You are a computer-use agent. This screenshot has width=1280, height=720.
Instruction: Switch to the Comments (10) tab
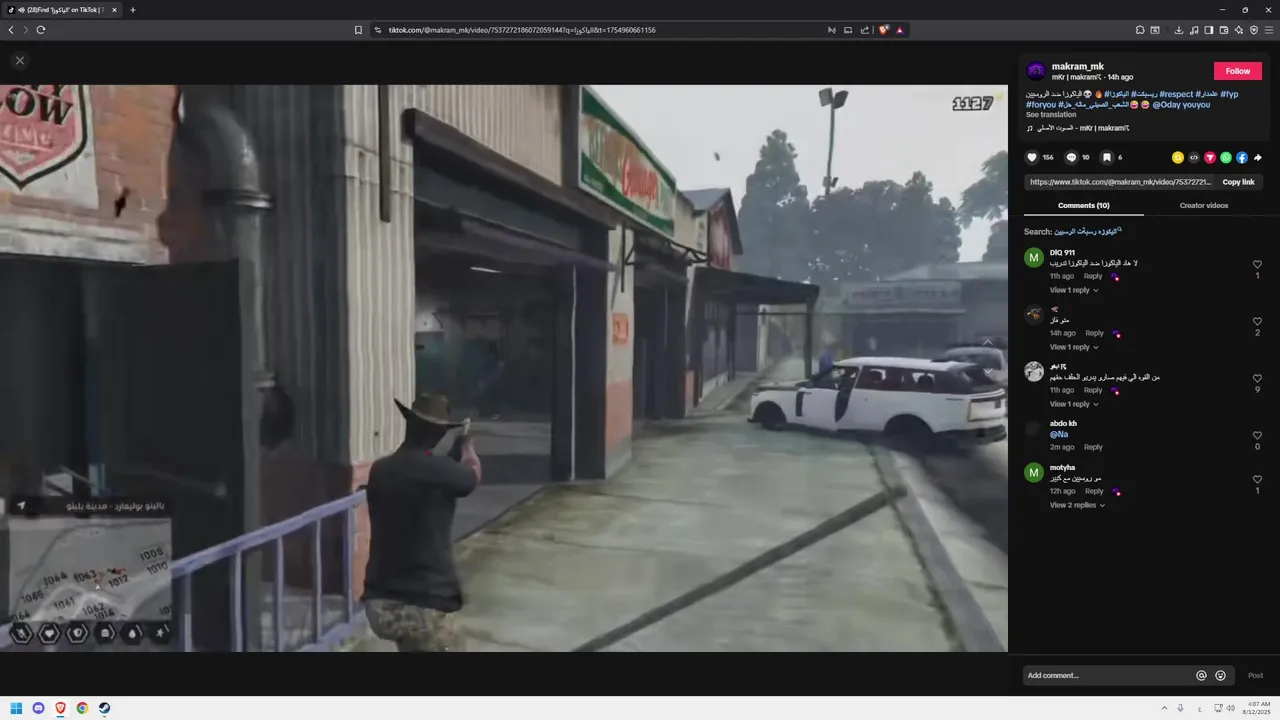click(1084, 205)
